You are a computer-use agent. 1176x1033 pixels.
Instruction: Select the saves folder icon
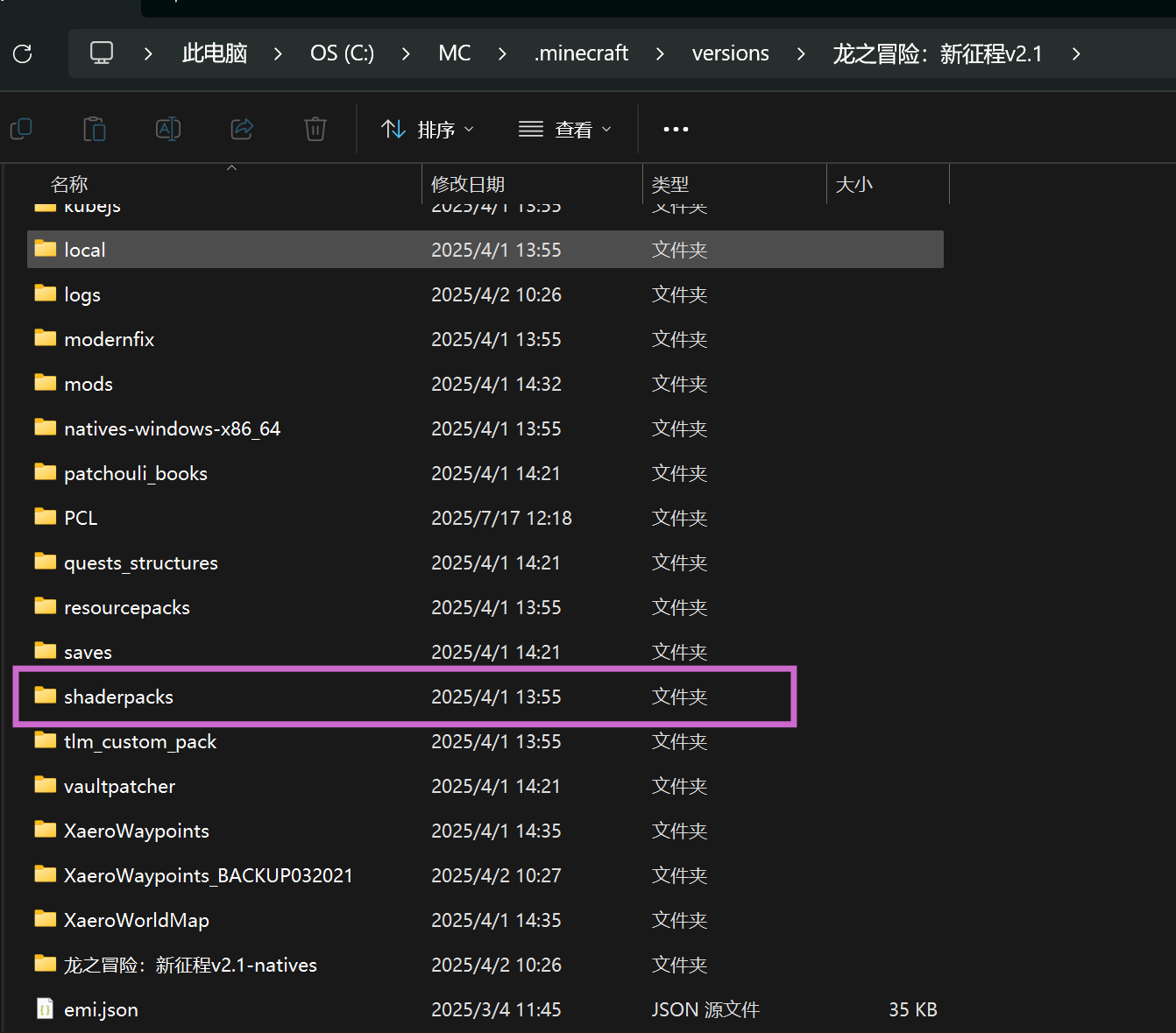point(46,651)
